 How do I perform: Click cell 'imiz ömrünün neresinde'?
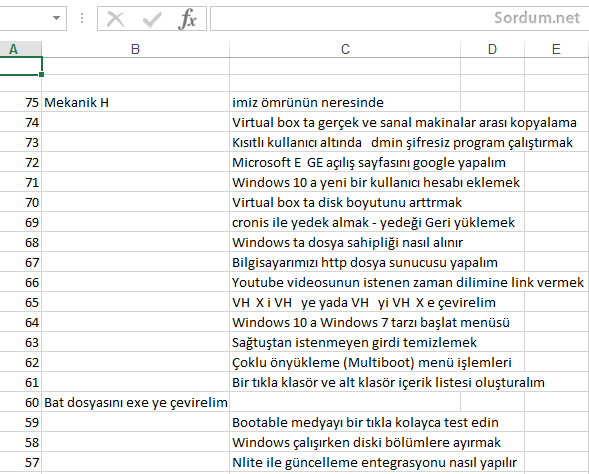(x=345, y=102)
